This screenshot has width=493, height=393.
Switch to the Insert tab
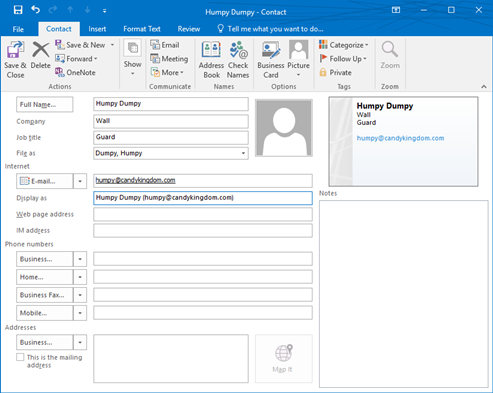[x=97, y=29]
